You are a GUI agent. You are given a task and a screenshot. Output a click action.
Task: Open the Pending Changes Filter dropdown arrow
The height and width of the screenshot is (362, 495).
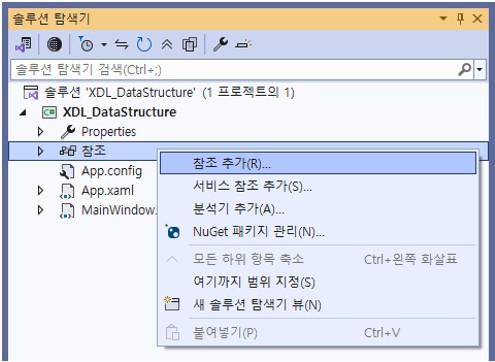[104, 44]
